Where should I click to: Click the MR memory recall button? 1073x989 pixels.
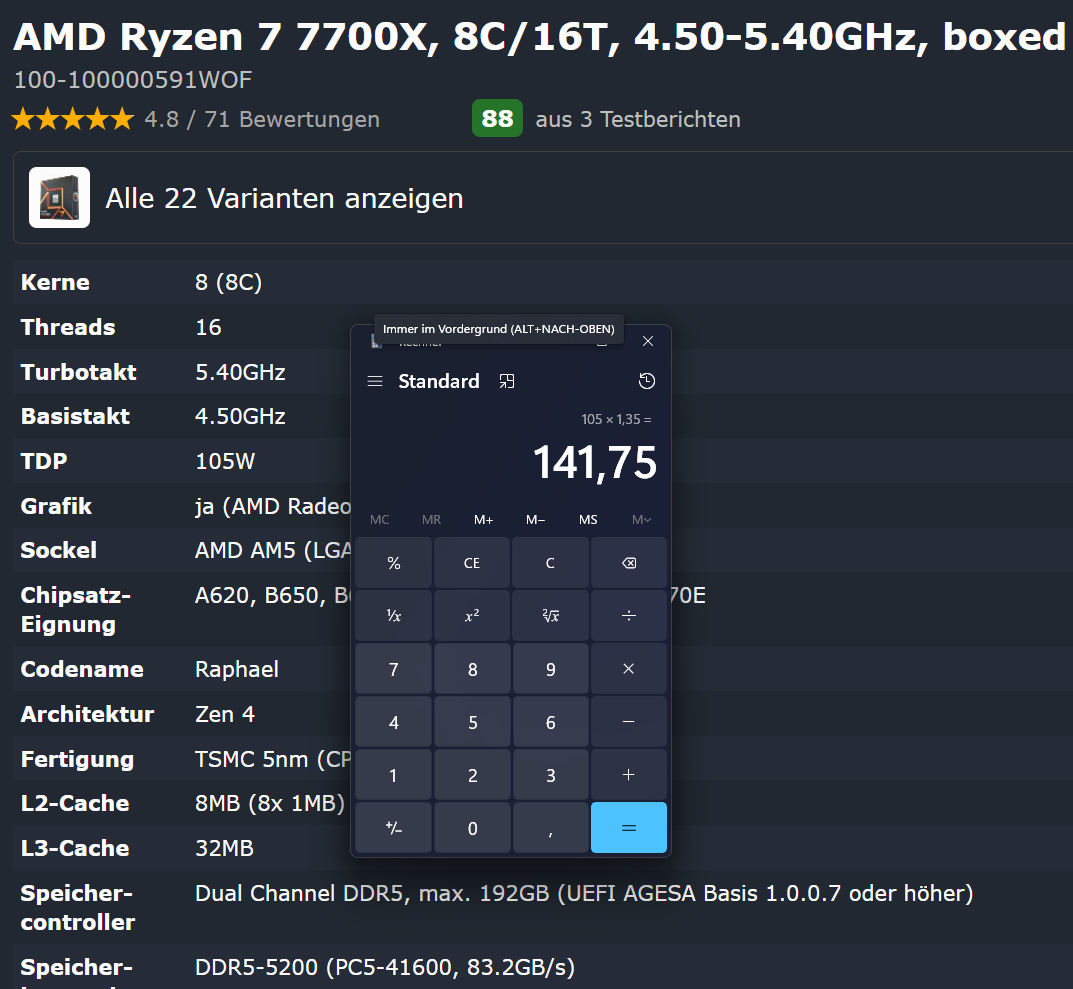pos(432,519)
